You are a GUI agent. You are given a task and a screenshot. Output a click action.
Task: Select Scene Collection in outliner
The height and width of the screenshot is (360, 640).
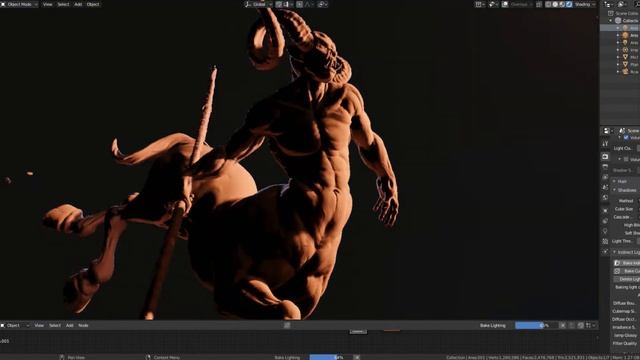click(627, 13)
